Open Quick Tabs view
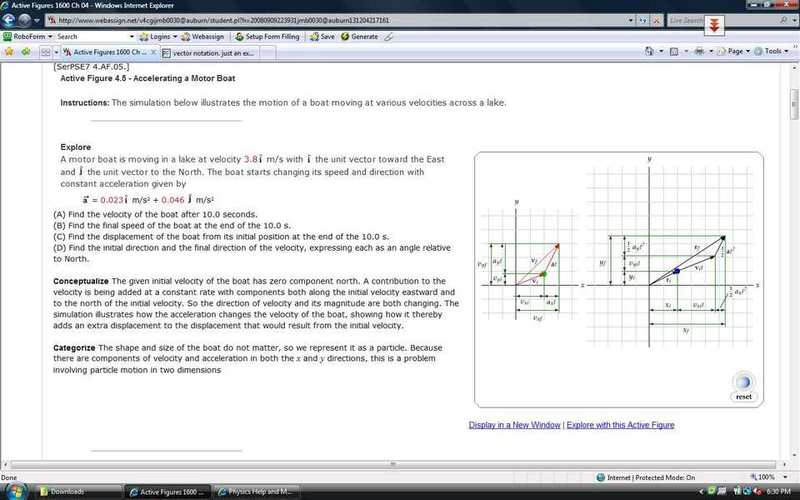Image resolution: width=800 pixels, height=500 pixels. [x=46, y=52]
